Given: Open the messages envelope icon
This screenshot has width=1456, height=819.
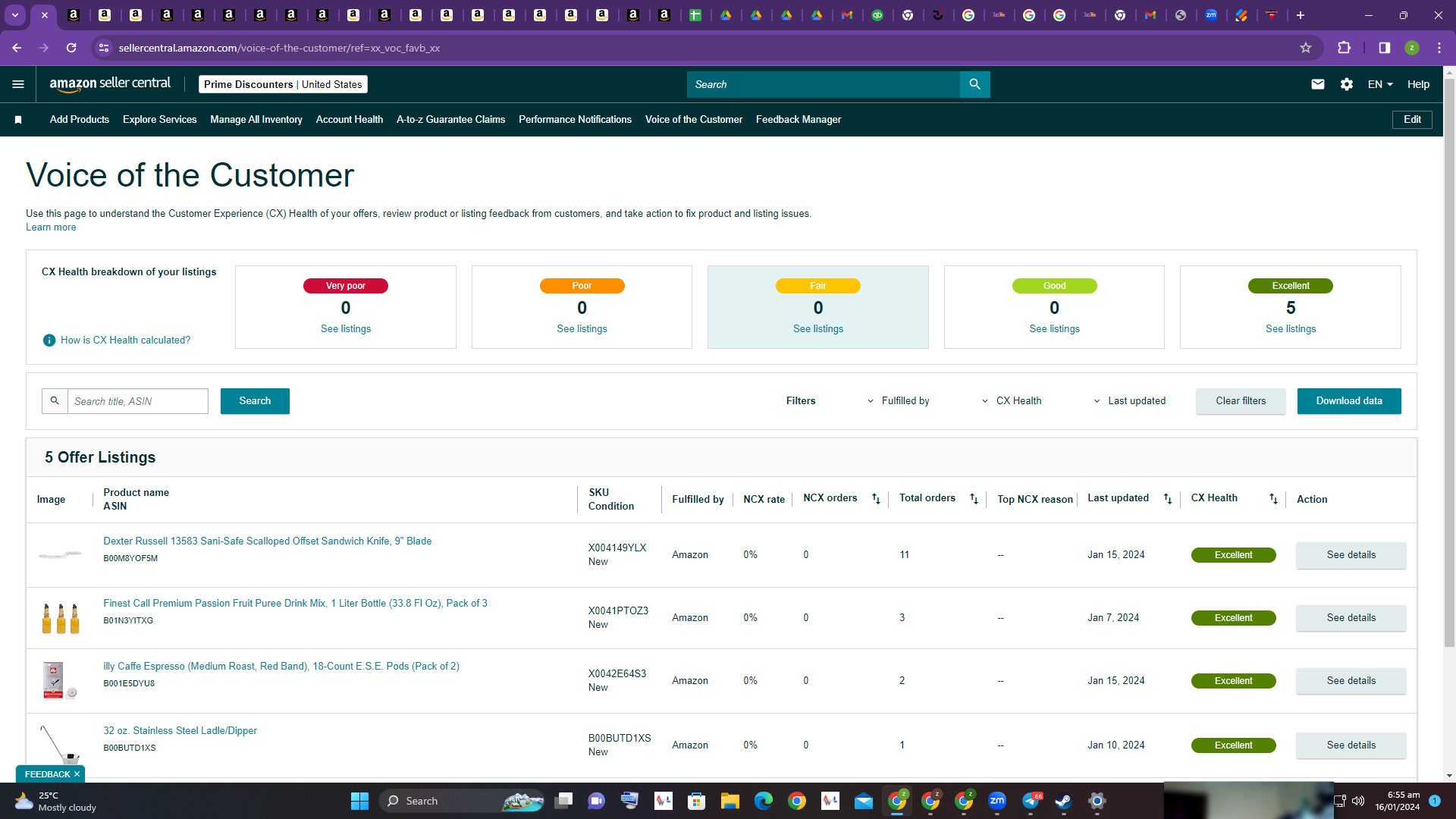Looking at the screenshot, I should click(1318, 84).
